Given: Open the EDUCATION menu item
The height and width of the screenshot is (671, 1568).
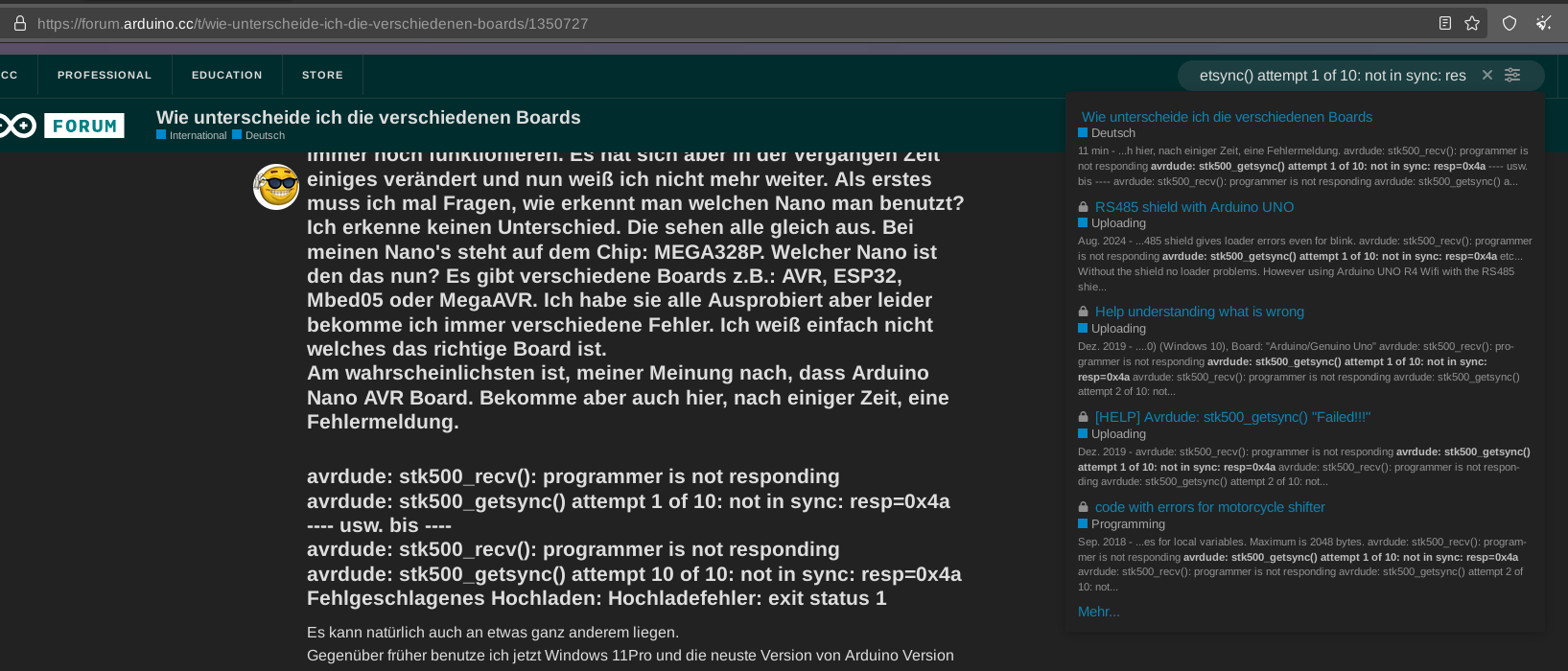Looking at the screenshot, I should pos(227,75).
